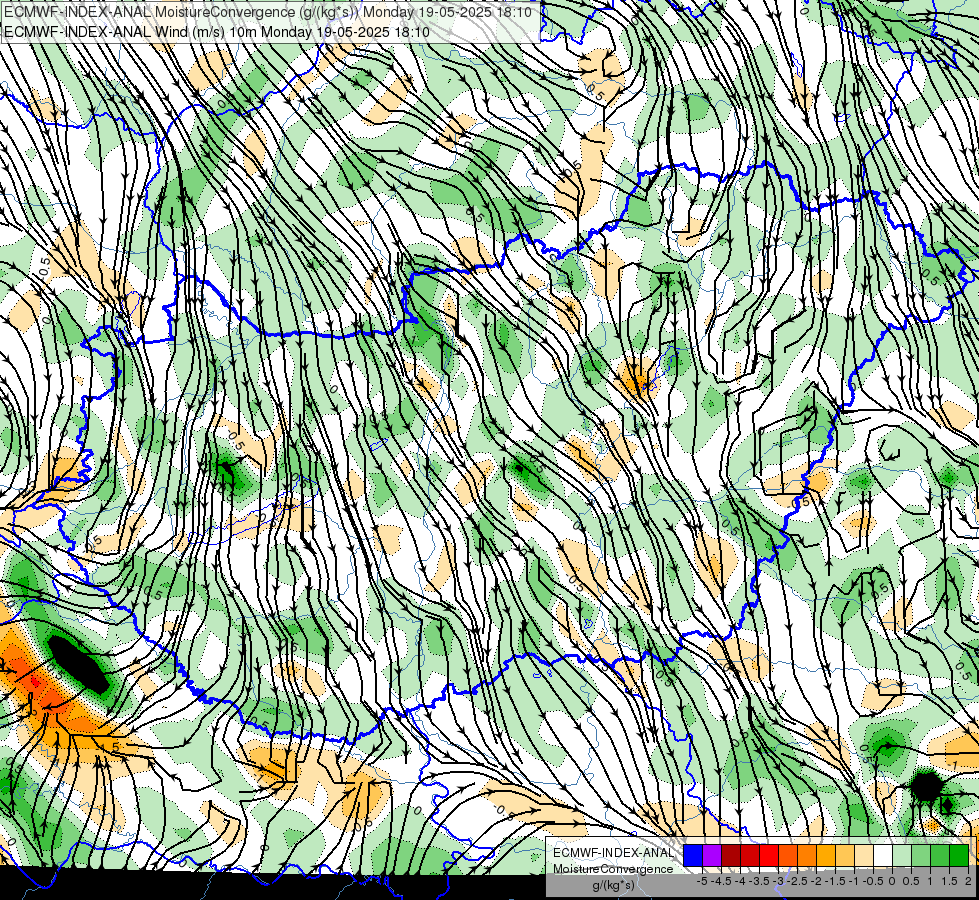Click the -2 legend scale value
979x900 pixels.
click(816, 881)
